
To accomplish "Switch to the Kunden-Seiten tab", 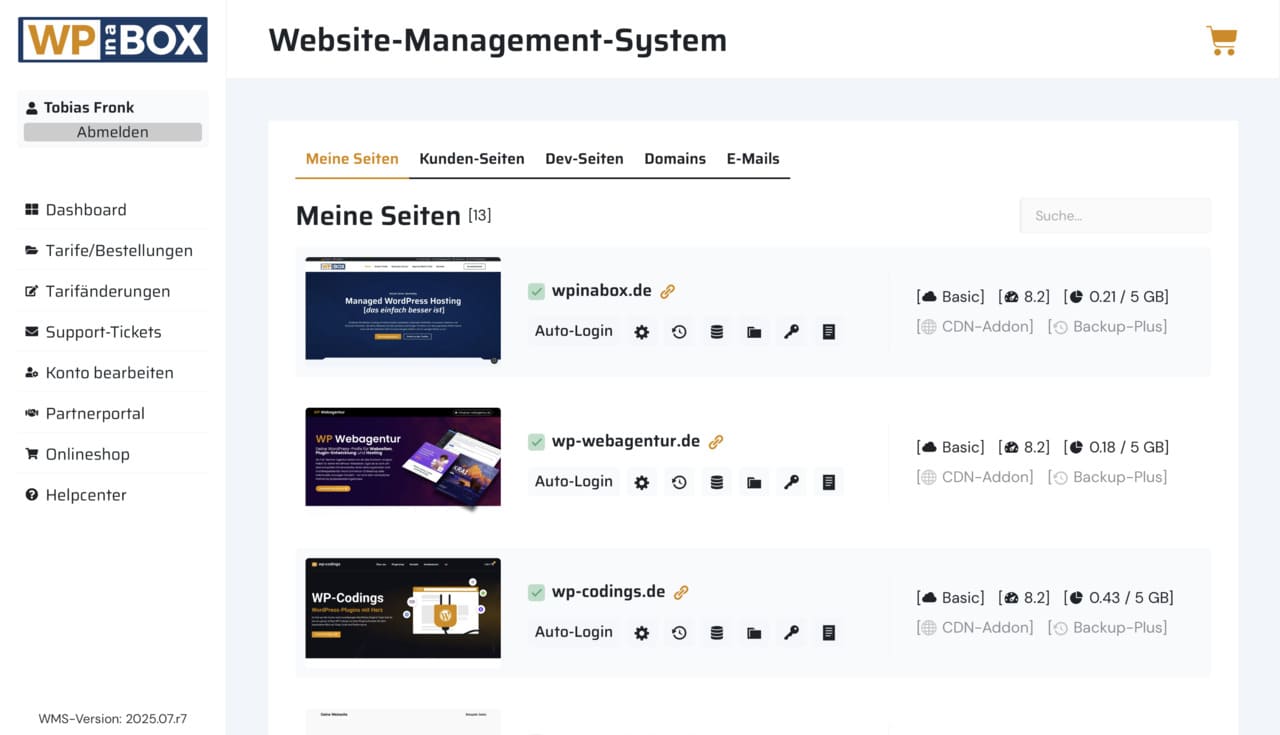I will point(472,158).
